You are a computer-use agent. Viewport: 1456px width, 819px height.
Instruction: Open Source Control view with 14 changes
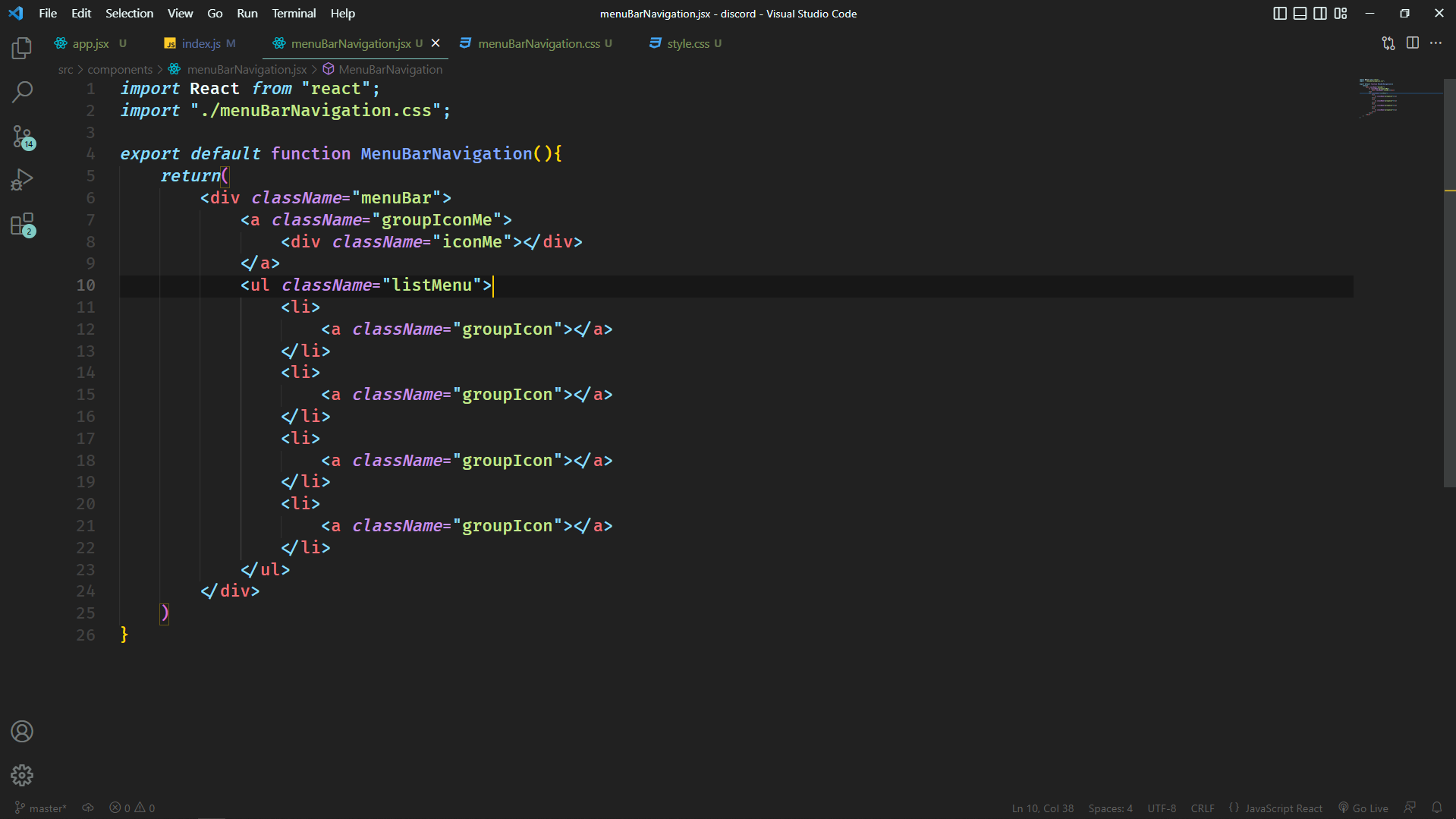(22, 137)
